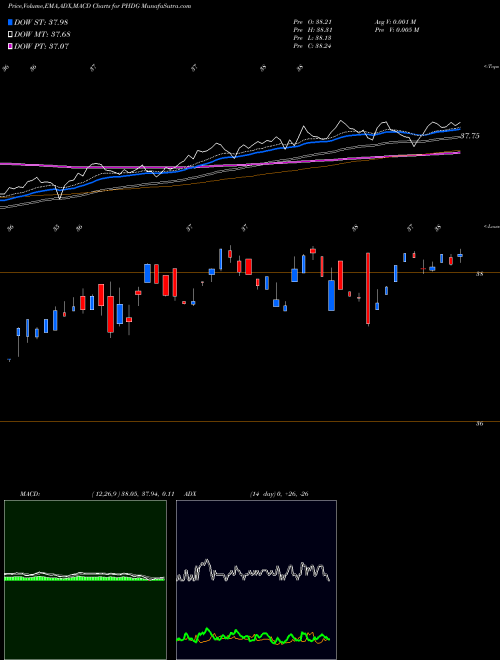Click the 'Pre V: 0.005 M' value
This screenshot has width=500, height=660.
tap(396, 30)
